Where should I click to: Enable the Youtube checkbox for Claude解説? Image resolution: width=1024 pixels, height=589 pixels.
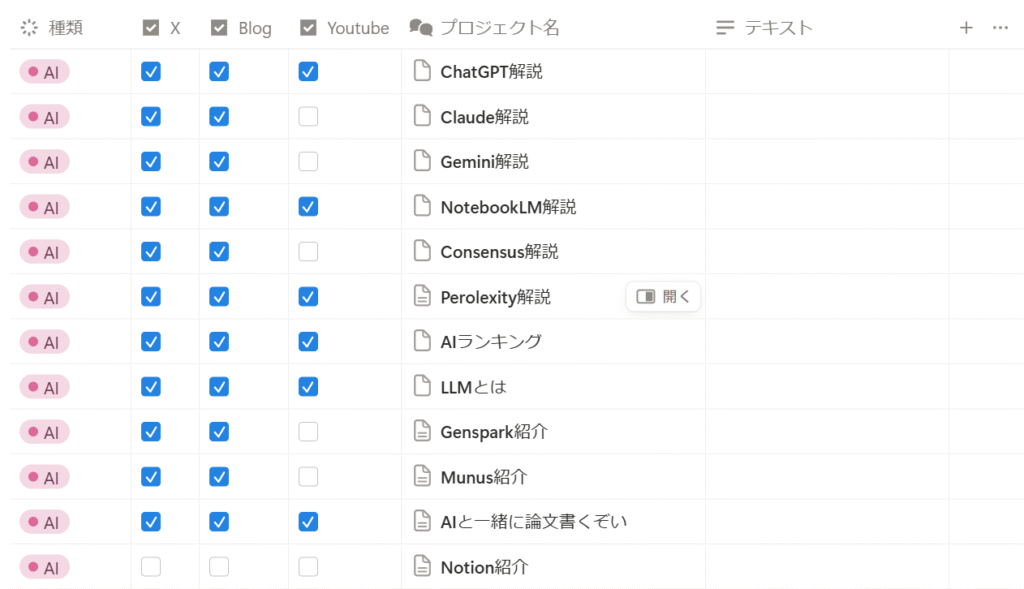308,117
